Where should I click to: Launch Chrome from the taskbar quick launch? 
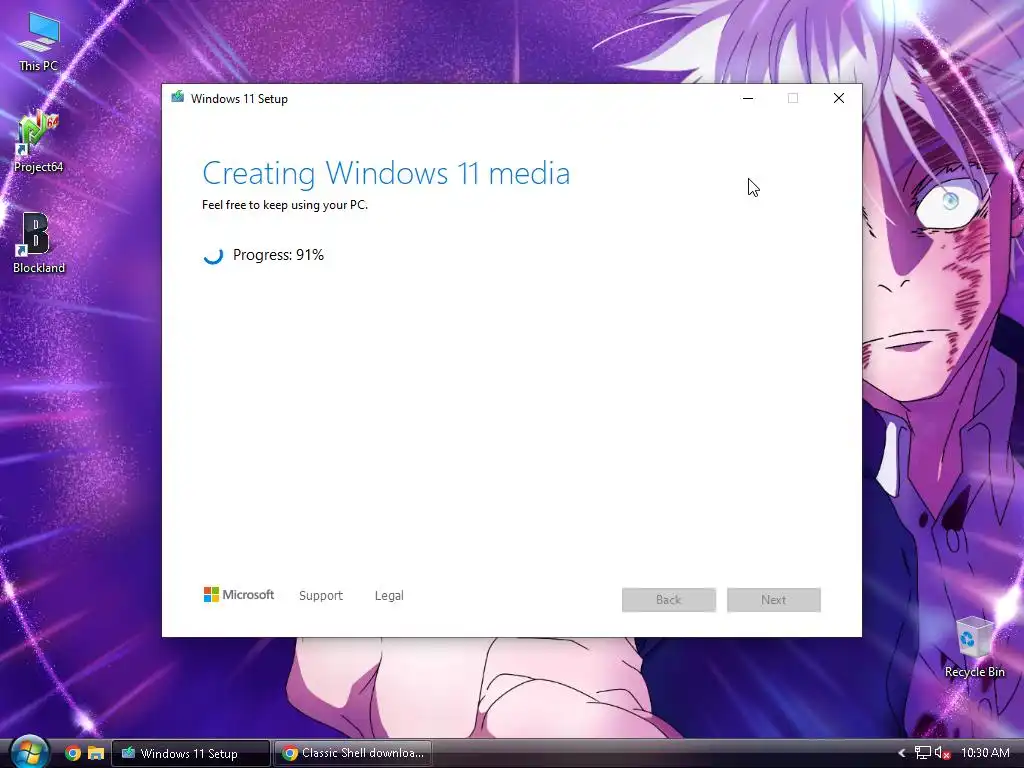coord(72,753)
